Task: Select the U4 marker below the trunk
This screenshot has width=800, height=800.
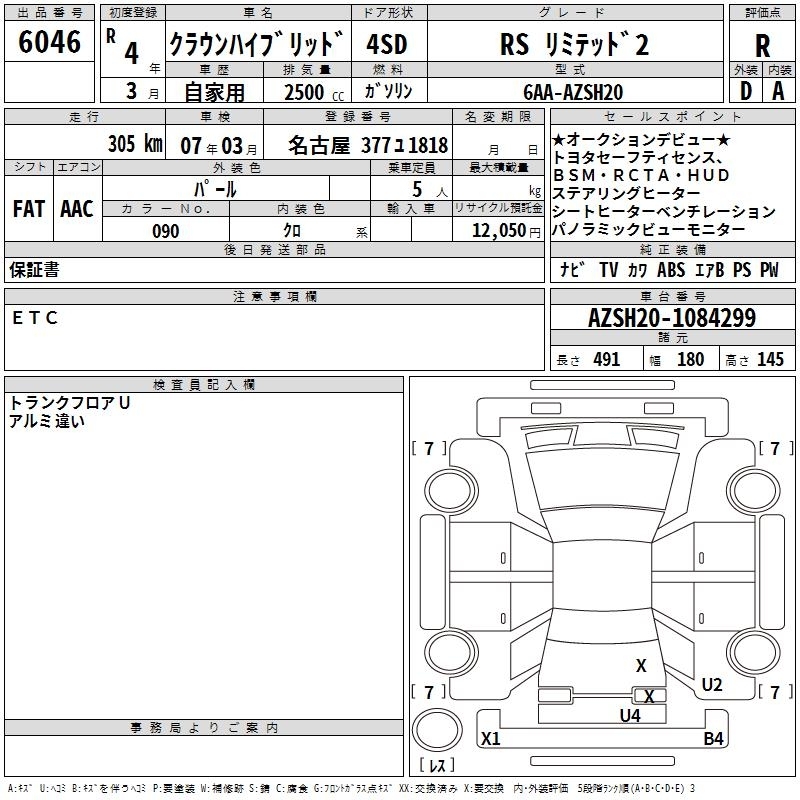Action: [x=629, y=715]
